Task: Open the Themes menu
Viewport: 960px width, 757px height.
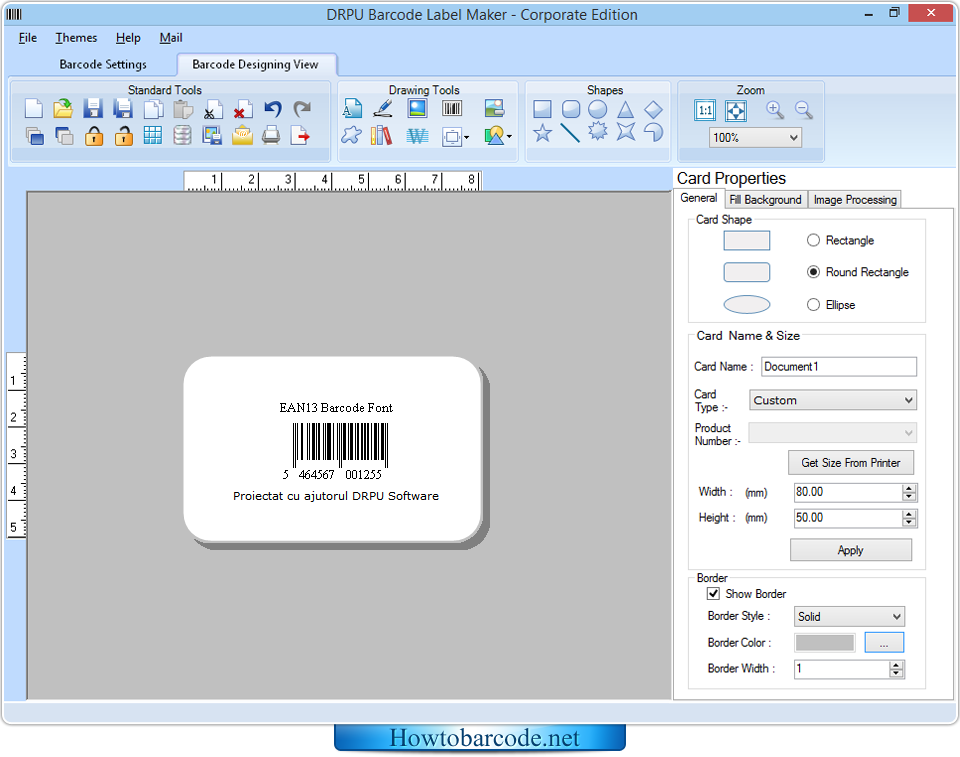Action: [76, 38]
